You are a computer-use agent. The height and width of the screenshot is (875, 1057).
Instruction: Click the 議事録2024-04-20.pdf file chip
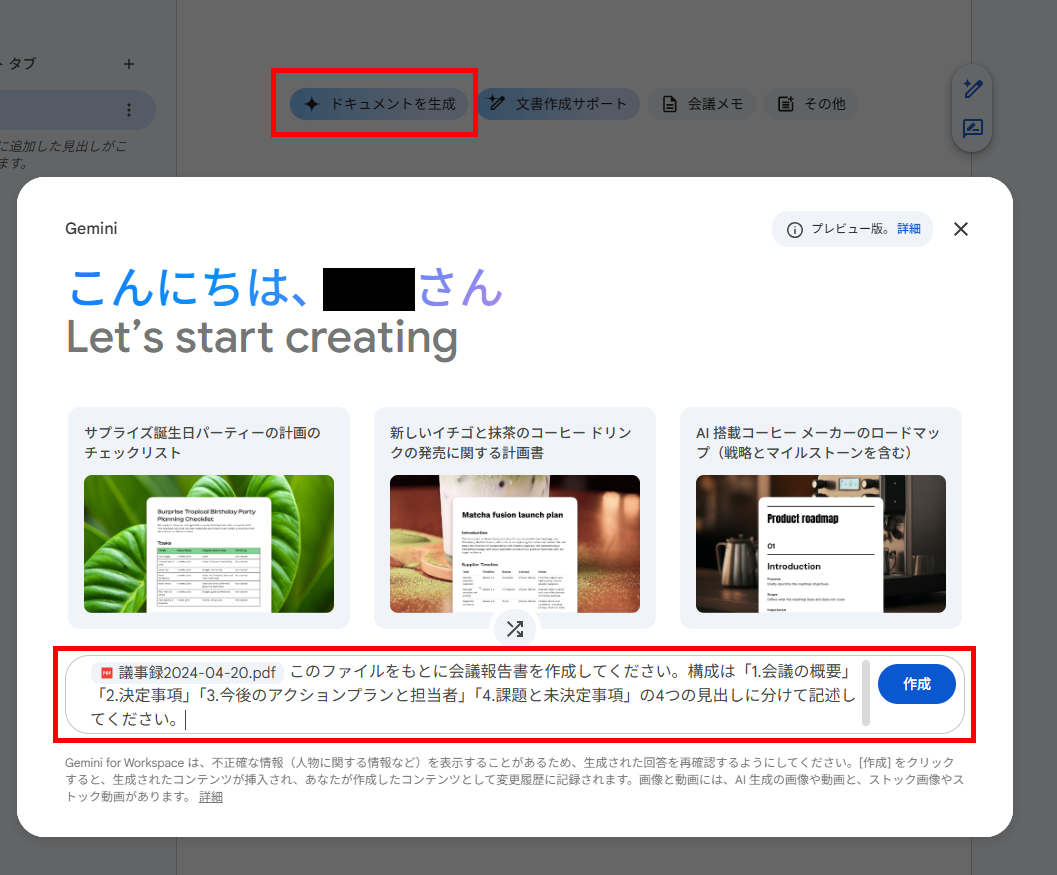point(188,672)
